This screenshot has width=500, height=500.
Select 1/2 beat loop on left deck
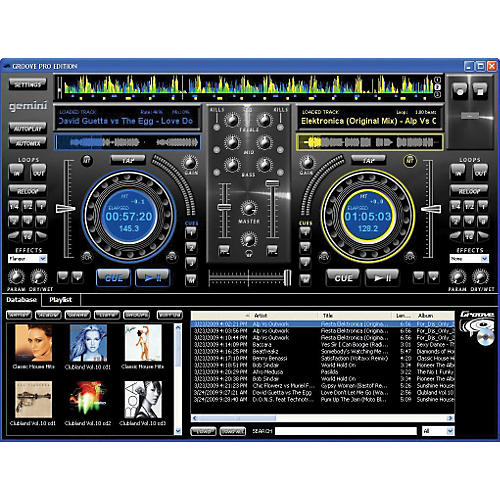[28, 206]
